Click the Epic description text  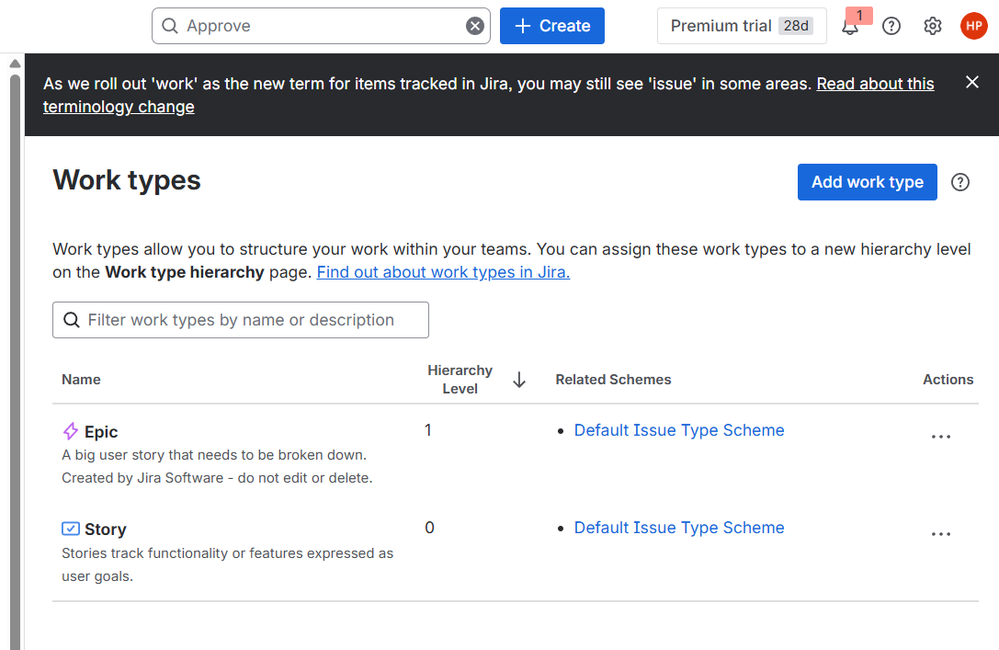pos(217,466)
